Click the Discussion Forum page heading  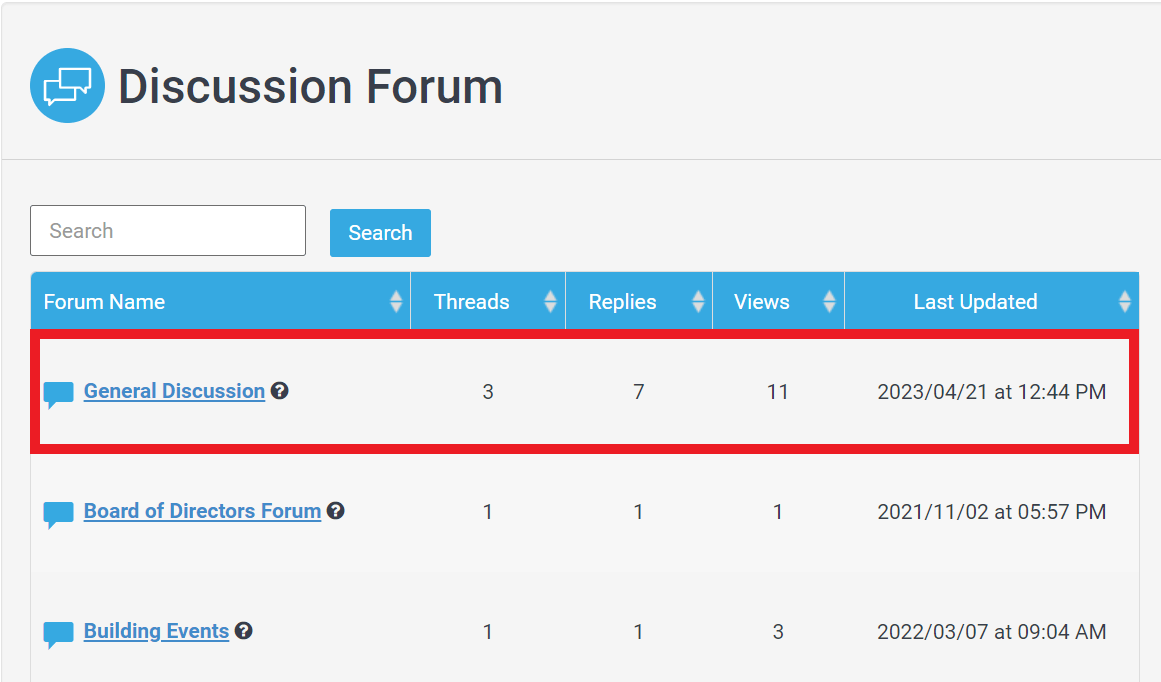(x=310, y=87)
